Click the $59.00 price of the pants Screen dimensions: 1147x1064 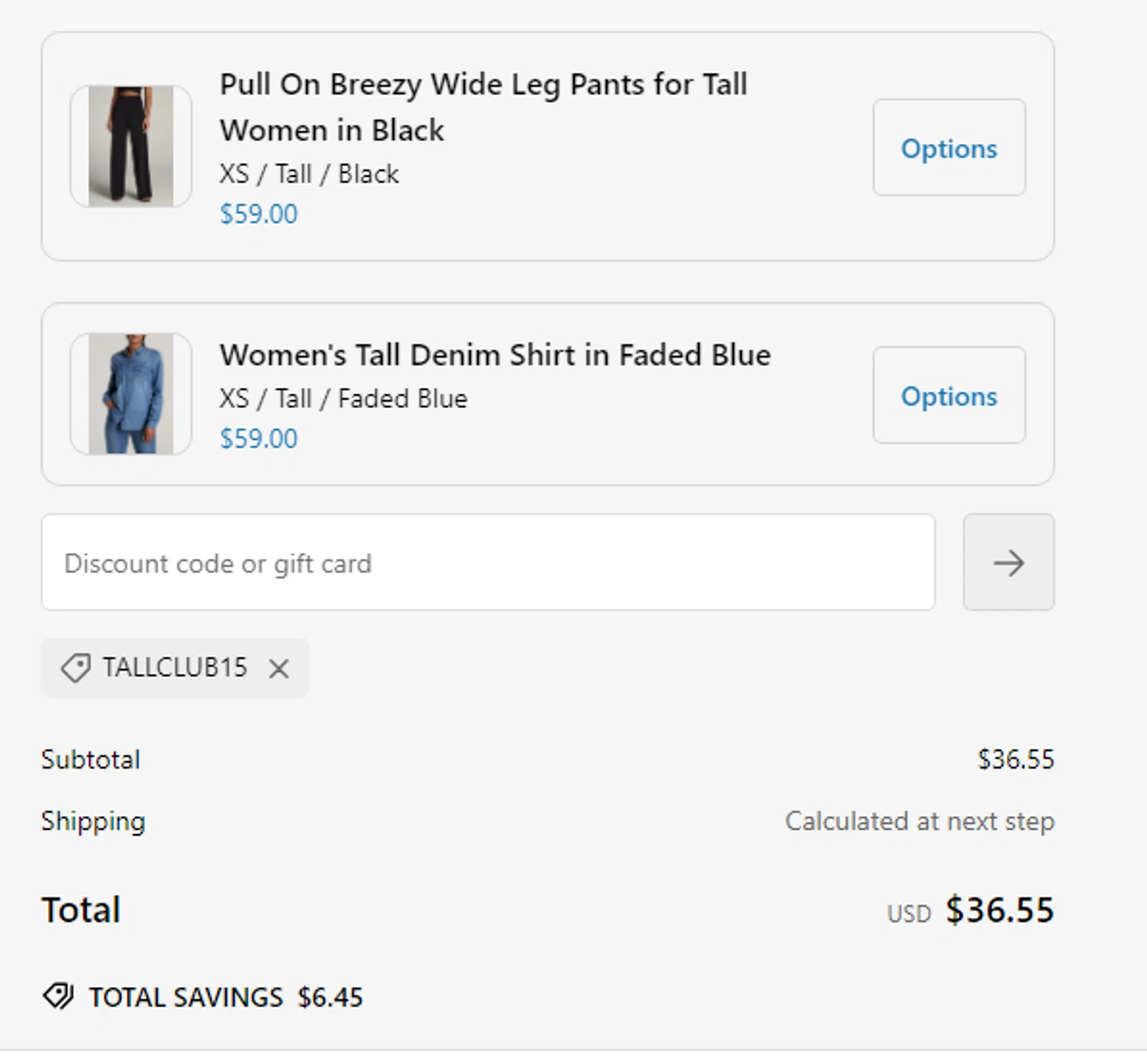pyautogui.click(x=258, y=214)
